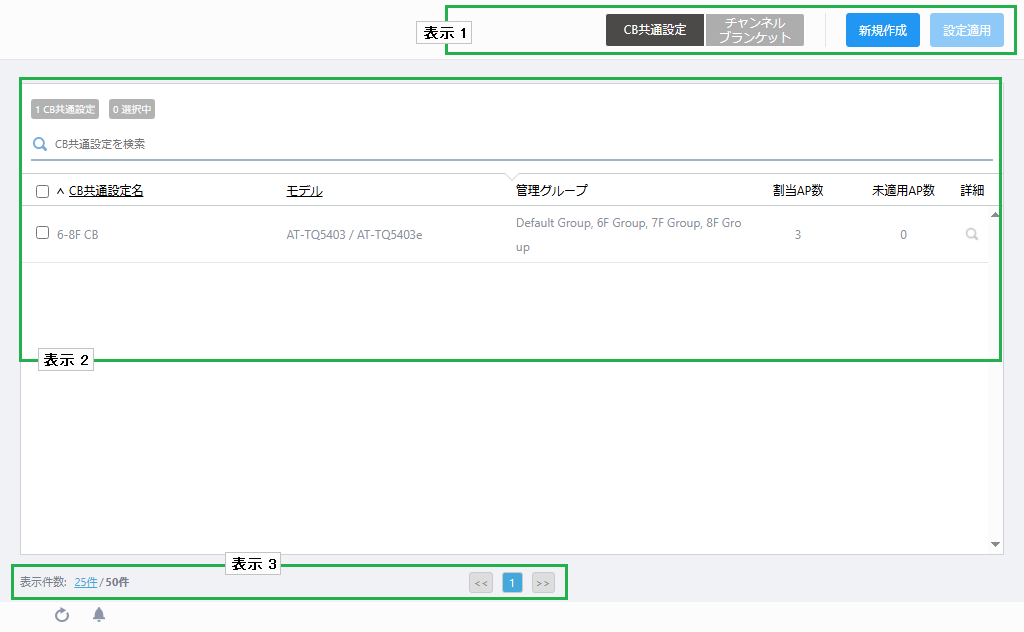The image size is (1024, 632).
Task: Go to next page with >> button
Action: point(543,583)
